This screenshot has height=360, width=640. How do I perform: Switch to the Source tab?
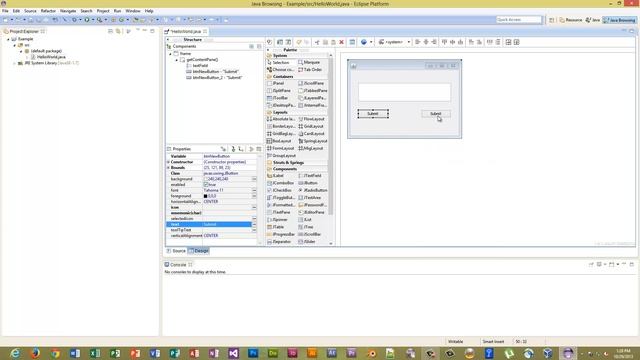point(176,251)
